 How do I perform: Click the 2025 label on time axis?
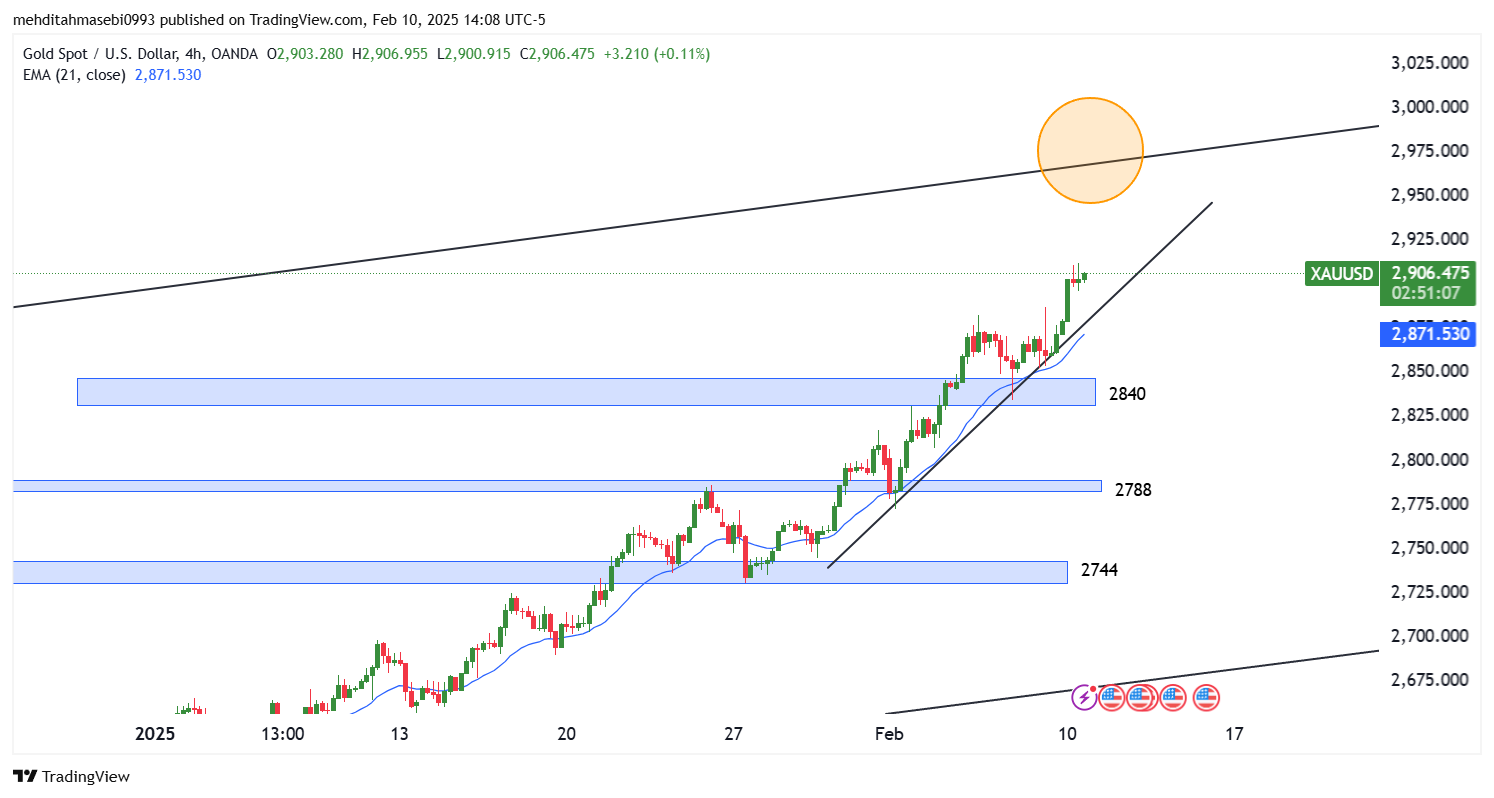point(155,734)
